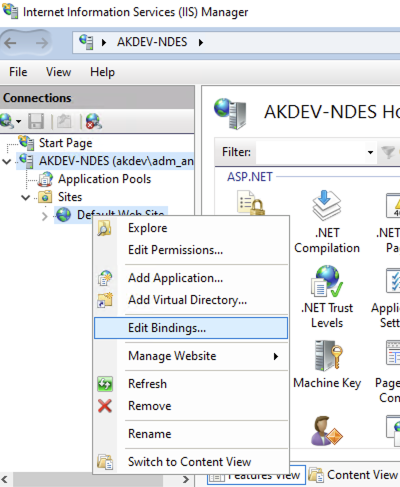Choose Rename from context menu
Image resolution: width=400 pixels, height=487 pixels.
pyautogui.click(x=191, y=434)
